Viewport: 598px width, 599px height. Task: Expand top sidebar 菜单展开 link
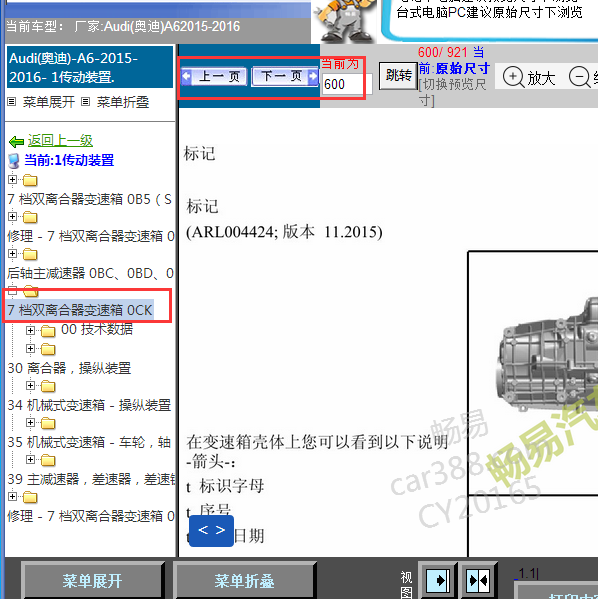tap(49, 102)
